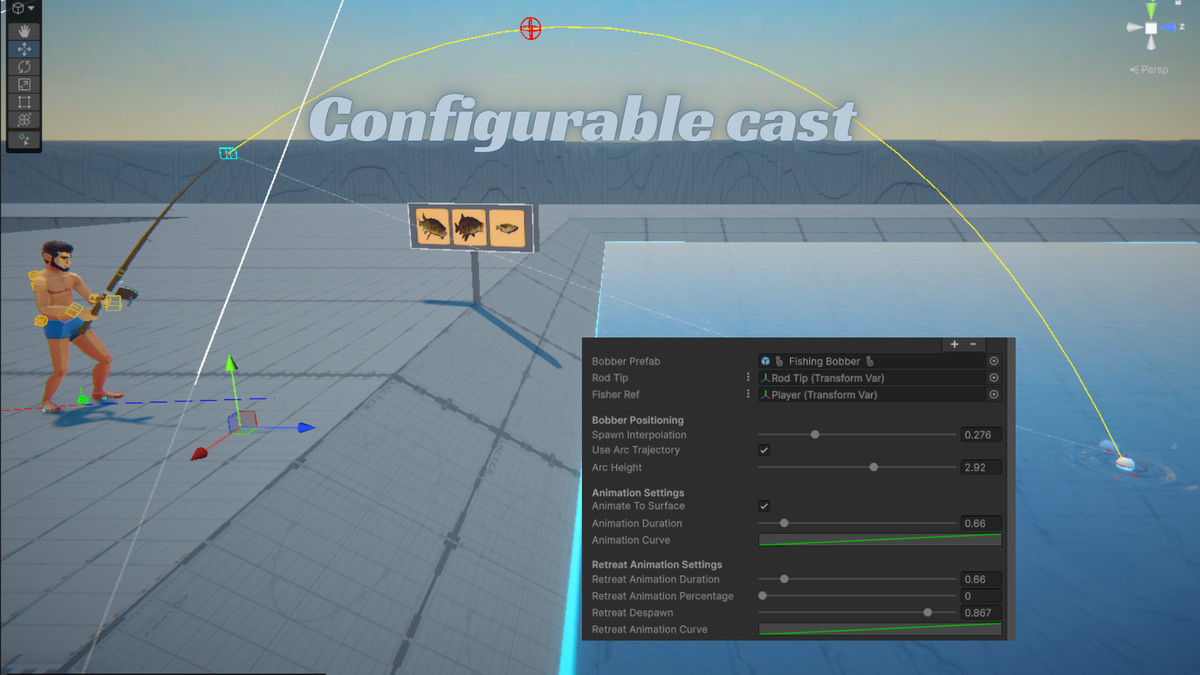The height and width of the screenshot is (675, 1200).
Task: Uncheck Animate To Surface
Action: pos(764,506)
